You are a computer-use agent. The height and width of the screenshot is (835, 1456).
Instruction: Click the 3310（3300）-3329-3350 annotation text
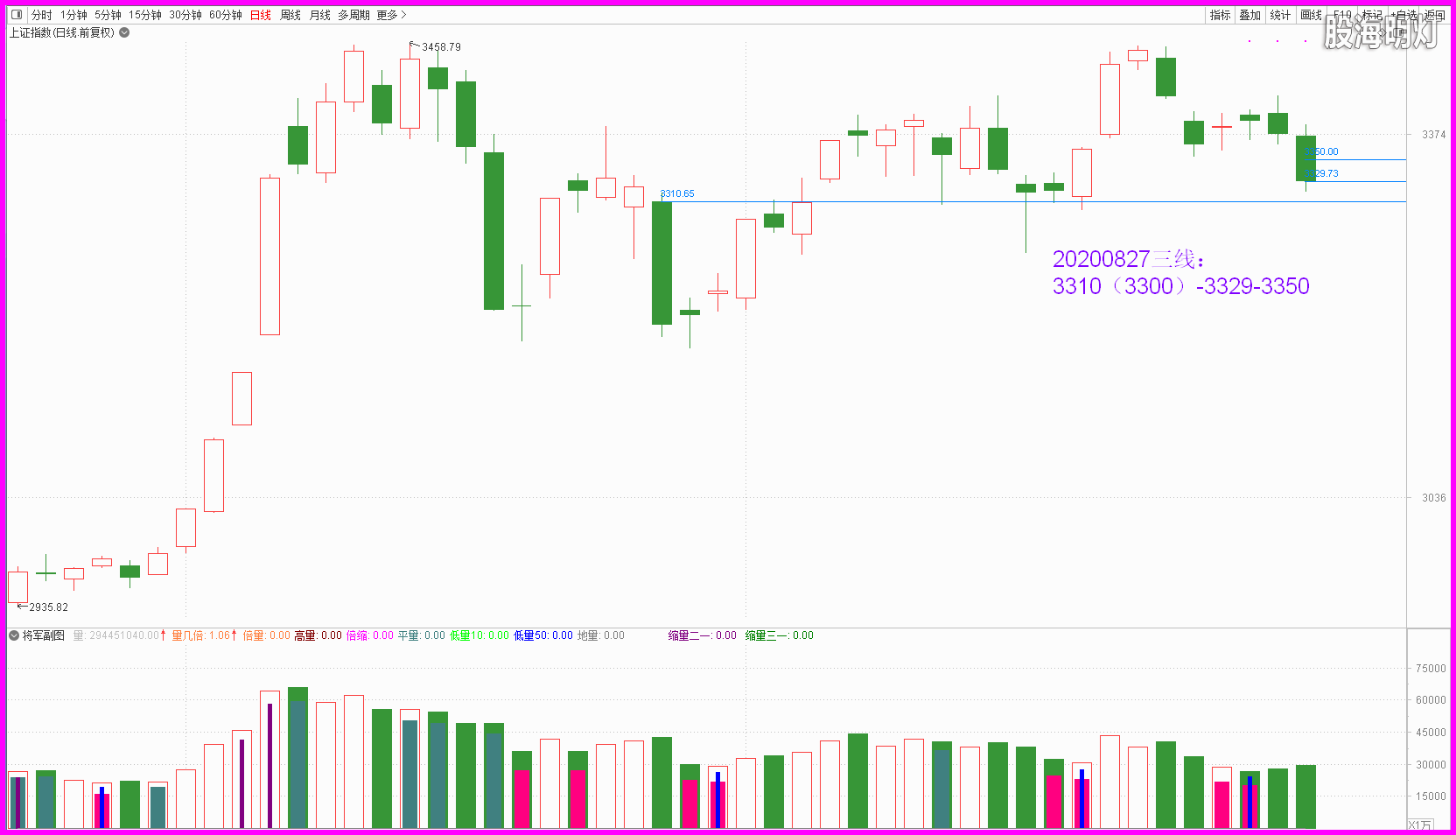[1181, 286]
